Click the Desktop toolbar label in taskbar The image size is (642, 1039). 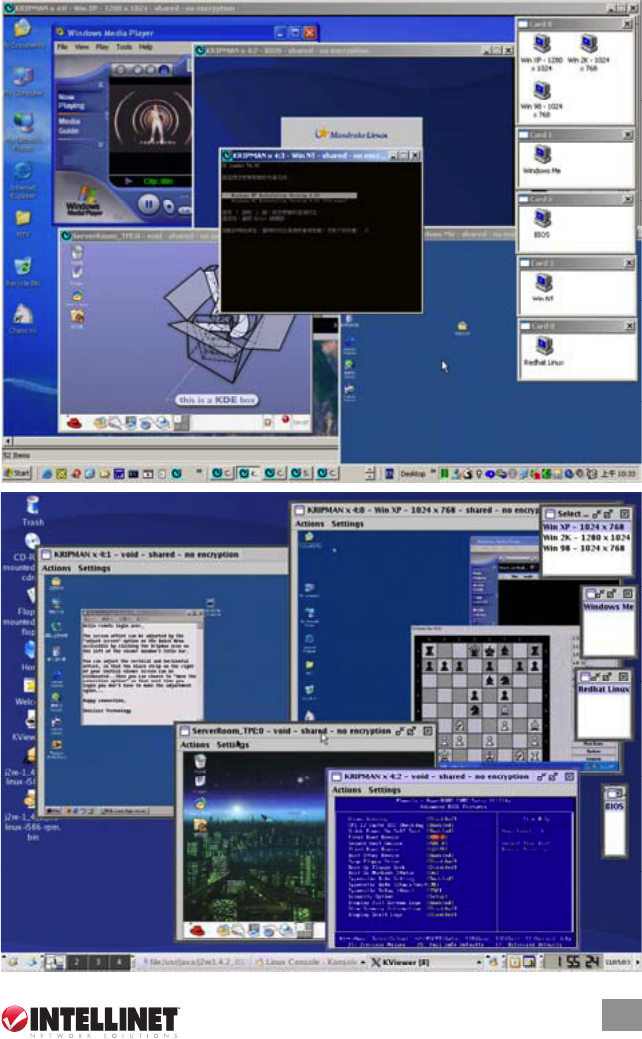point(413,474)
